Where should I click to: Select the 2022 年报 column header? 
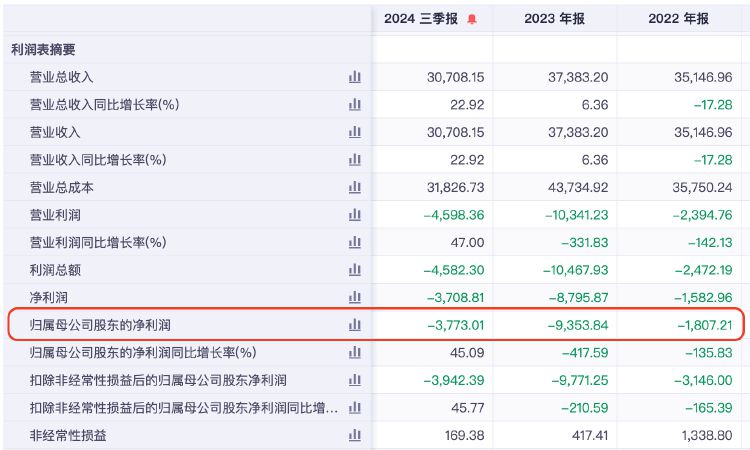point(678,19)
